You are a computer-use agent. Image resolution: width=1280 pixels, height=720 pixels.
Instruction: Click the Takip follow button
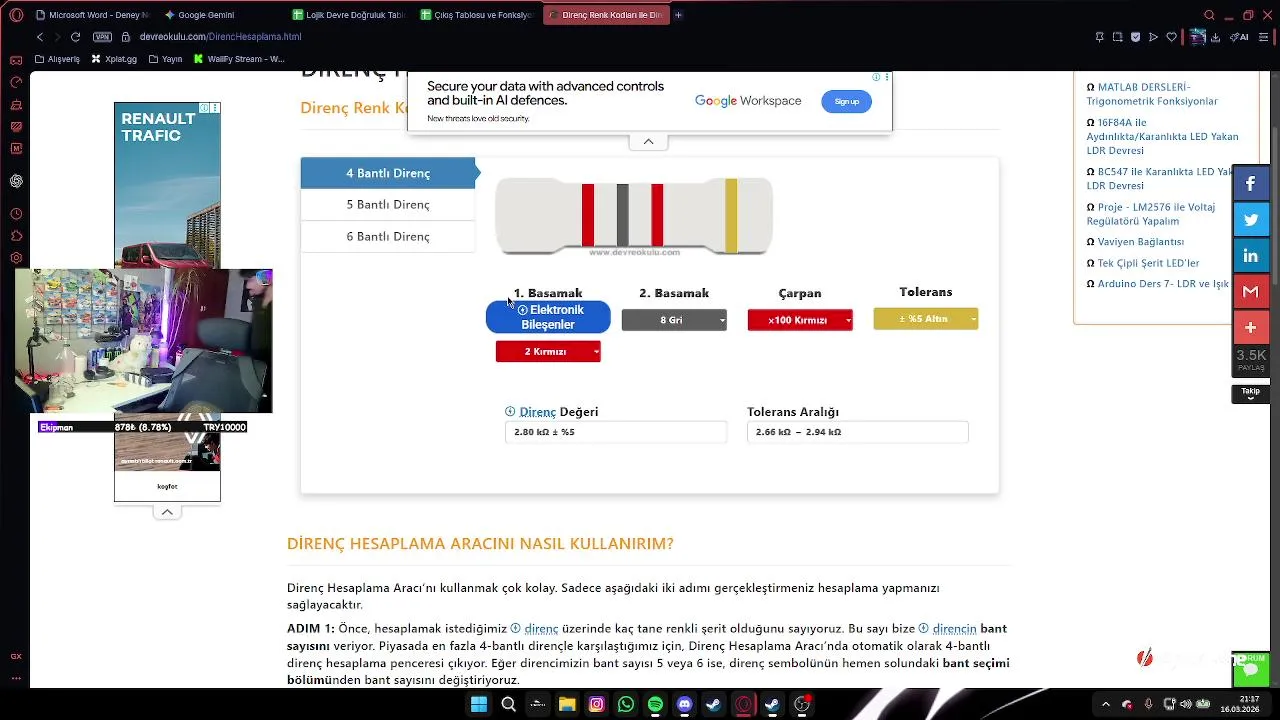click(1250, 394)
